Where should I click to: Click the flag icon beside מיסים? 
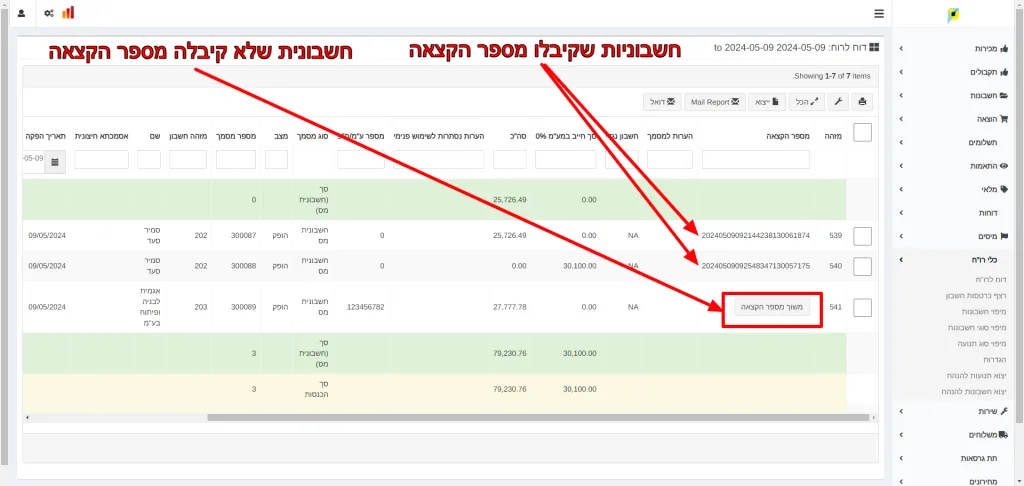(1004, 236)
